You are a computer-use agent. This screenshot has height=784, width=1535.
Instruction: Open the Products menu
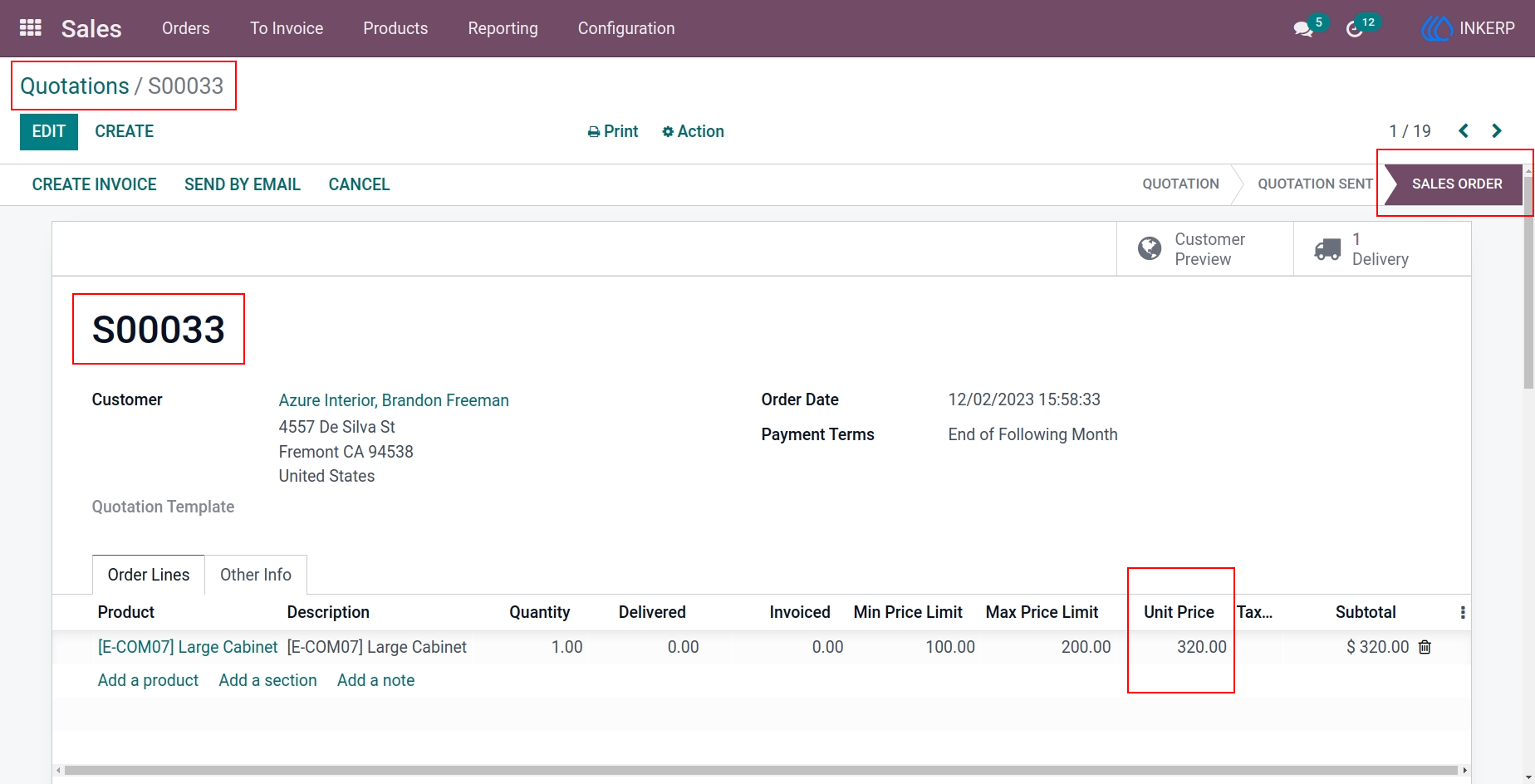395,28
